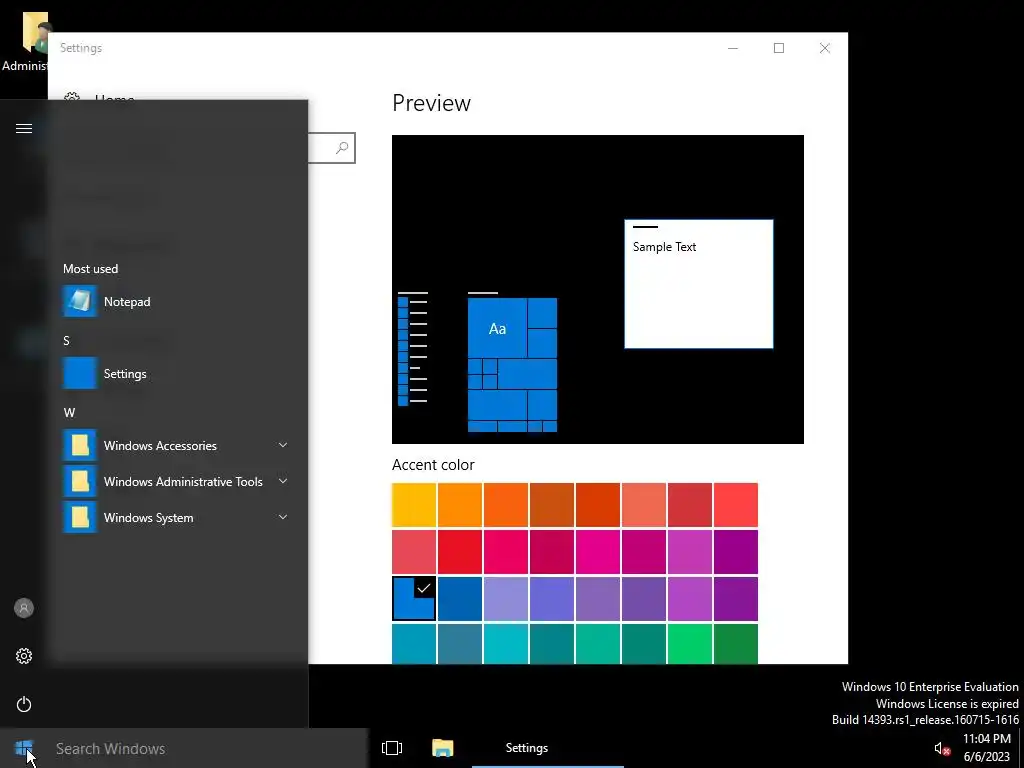Select the orange accent color, second in top row
This screenshot has height=768, width=1024.
pyautogui.click(x=460, y=505)
